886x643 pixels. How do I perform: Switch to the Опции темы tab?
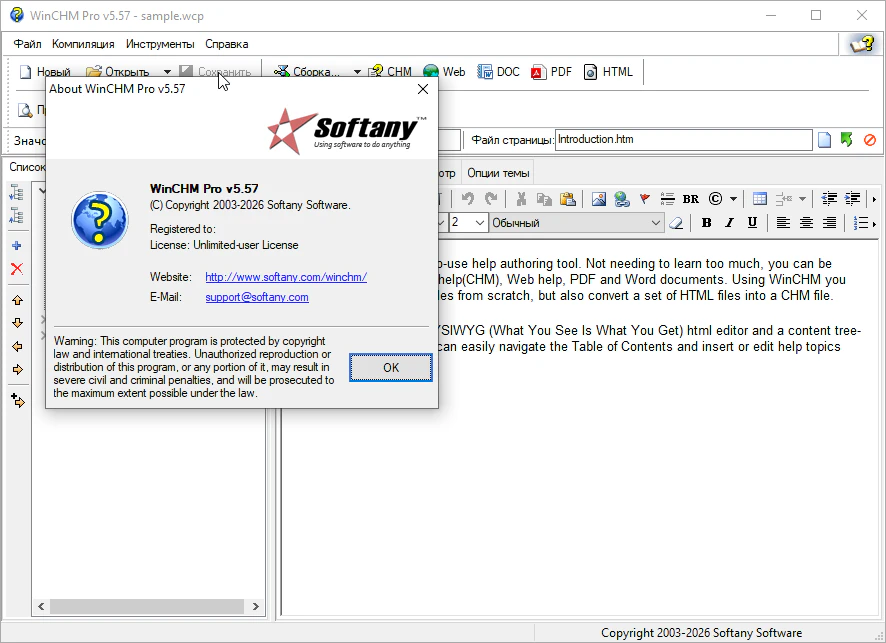tap(498, 173)
